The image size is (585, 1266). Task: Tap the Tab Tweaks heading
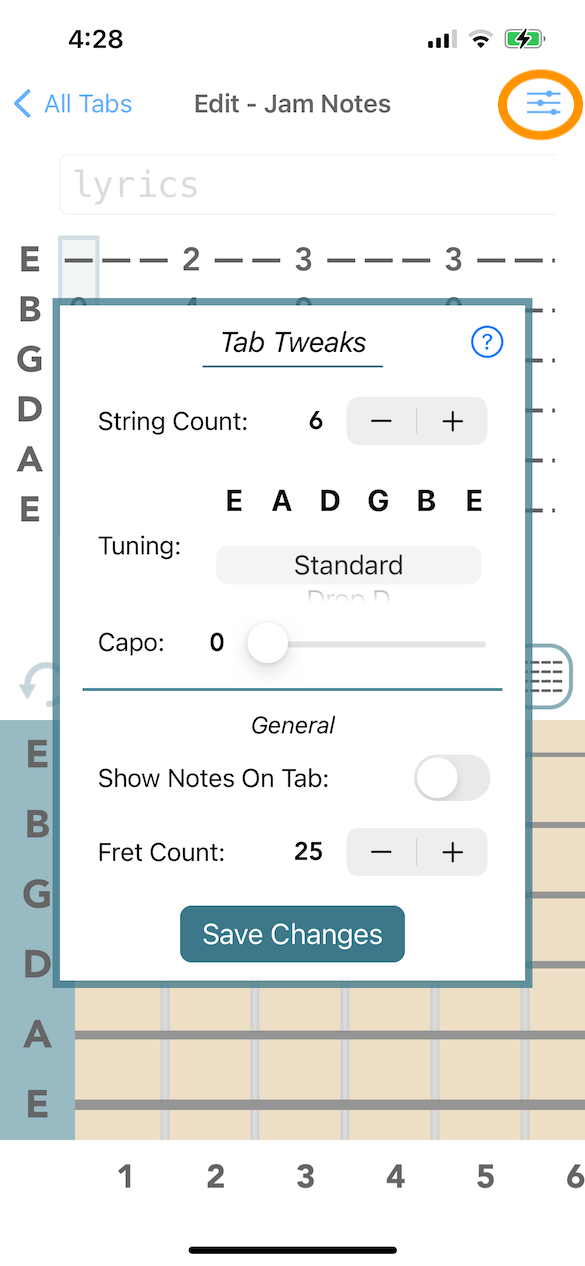[292, 342]
